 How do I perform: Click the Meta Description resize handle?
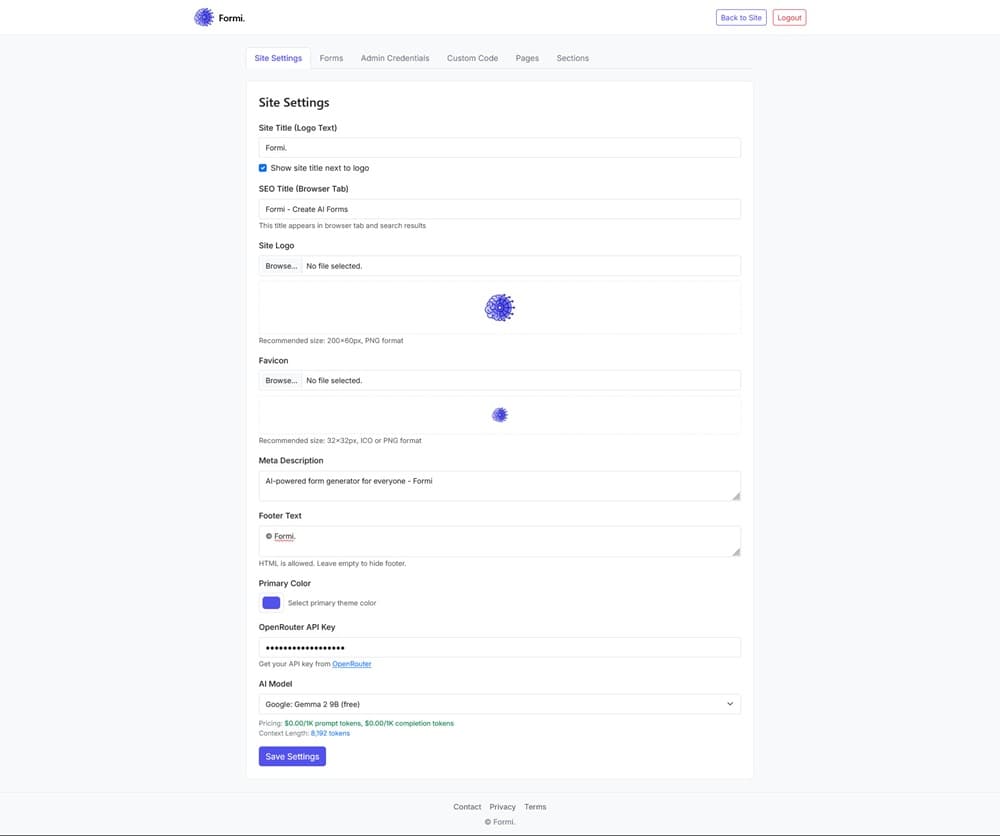point(736,496)
